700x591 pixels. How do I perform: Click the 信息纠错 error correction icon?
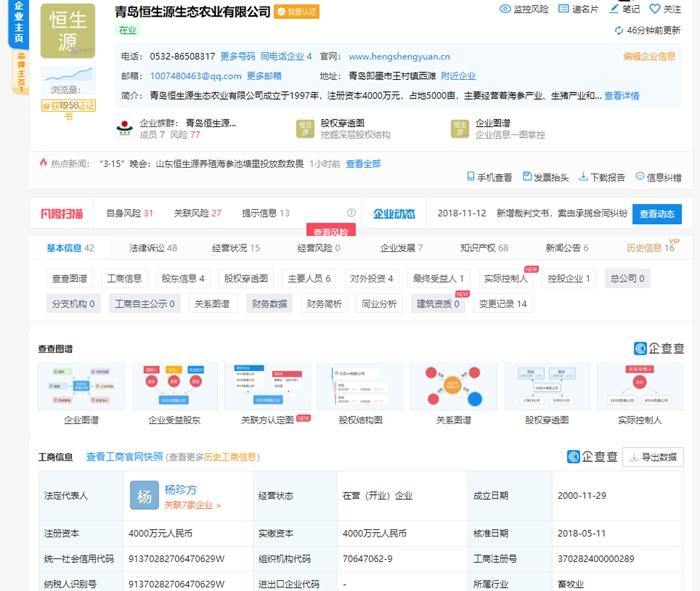640,178
